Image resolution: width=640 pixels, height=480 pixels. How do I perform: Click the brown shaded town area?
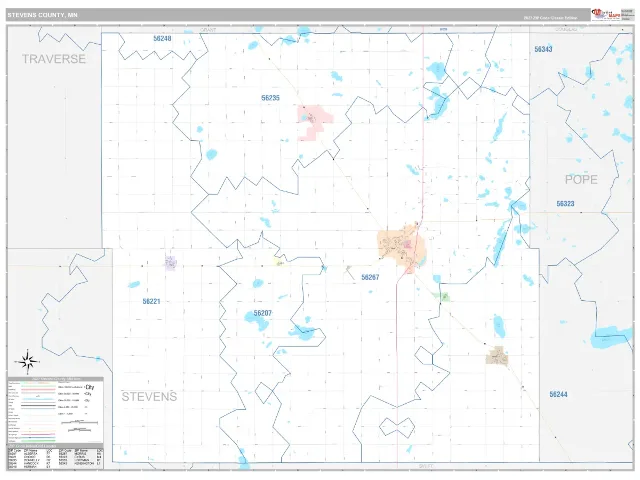tap(497, 356)
